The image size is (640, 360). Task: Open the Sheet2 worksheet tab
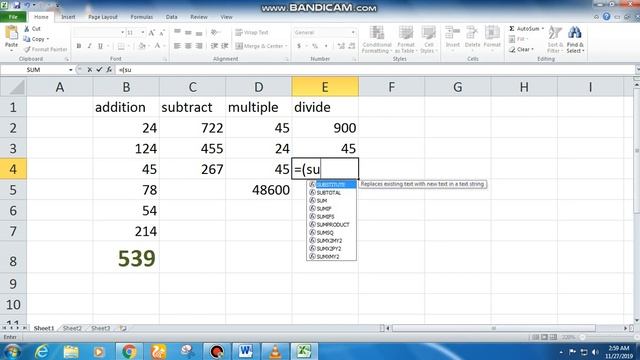point(72,328)
